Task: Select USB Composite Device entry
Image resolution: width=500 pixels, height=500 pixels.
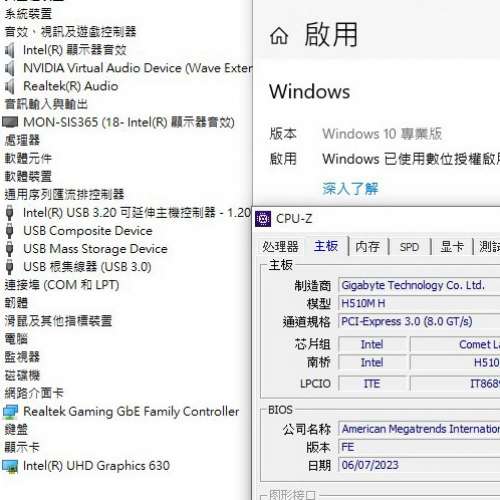Action: [x=88, y=231]
